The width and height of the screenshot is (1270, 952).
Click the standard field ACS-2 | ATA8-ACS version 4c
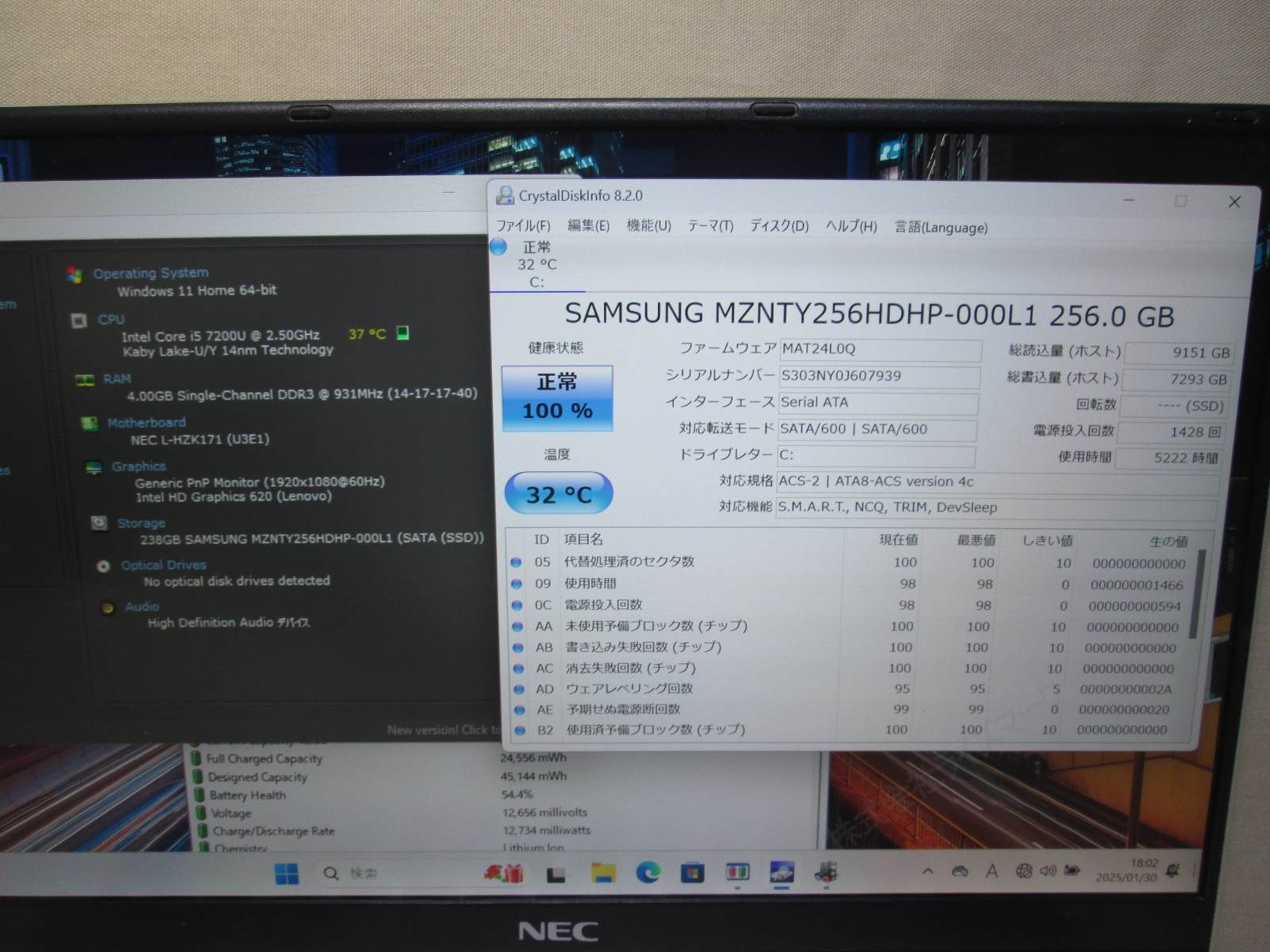pos(998,482)
